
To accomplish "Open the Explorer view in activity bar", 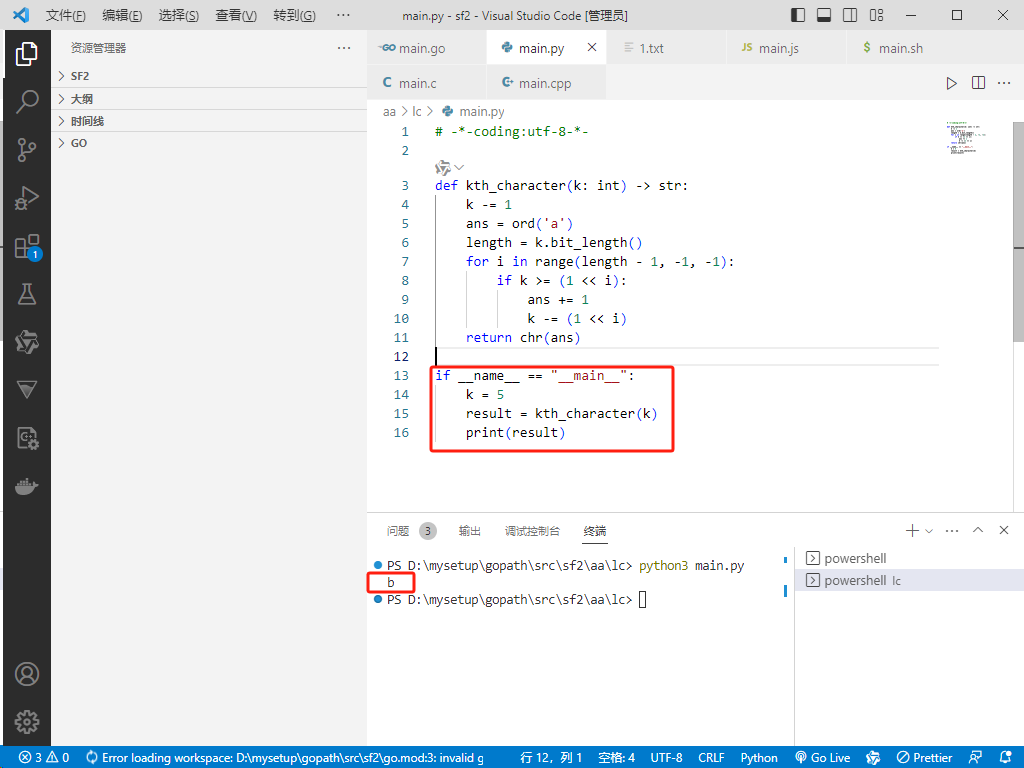I will click(x=27, y=54).
